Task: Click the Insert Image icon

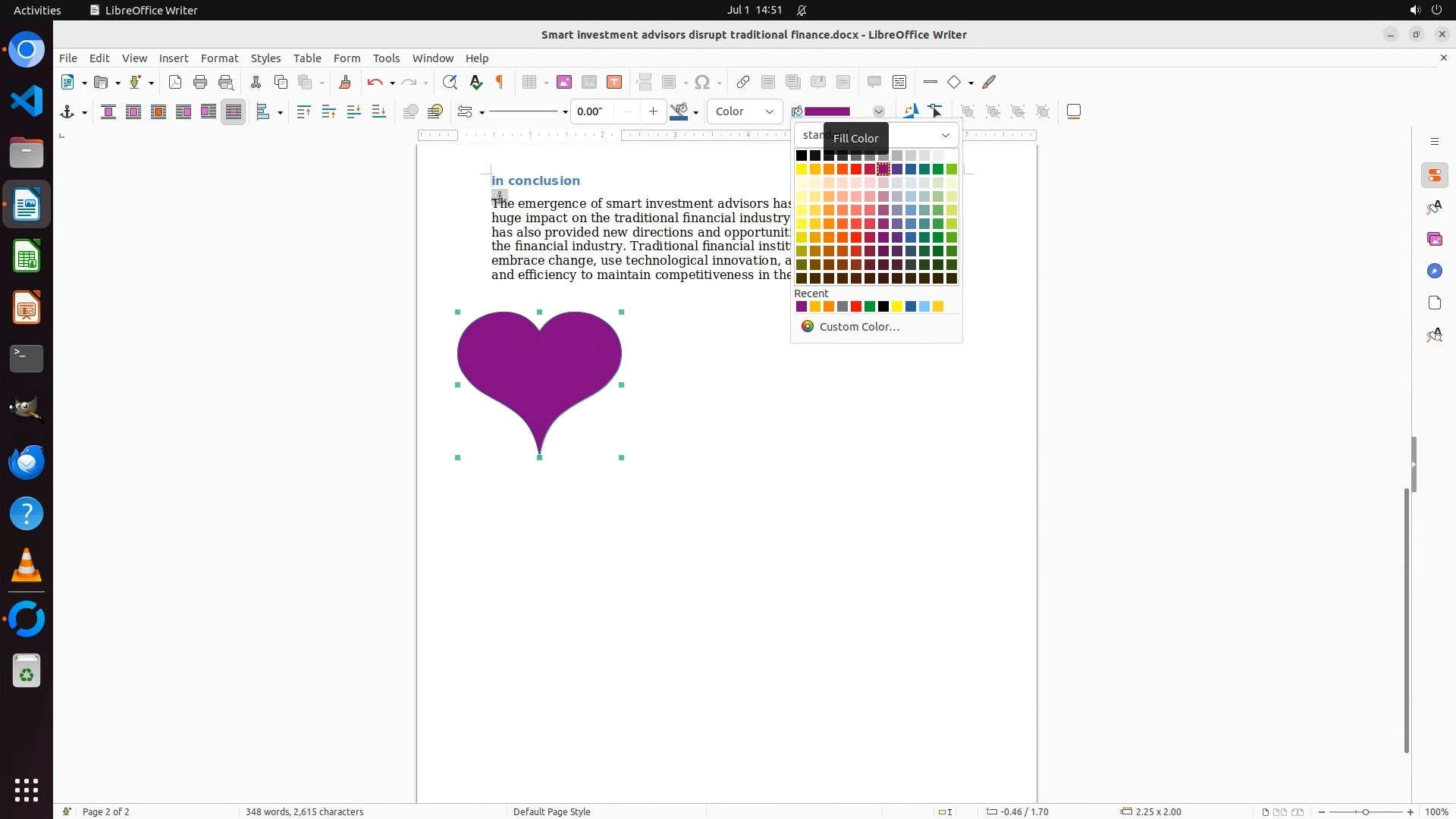Action: pos(564,83)
